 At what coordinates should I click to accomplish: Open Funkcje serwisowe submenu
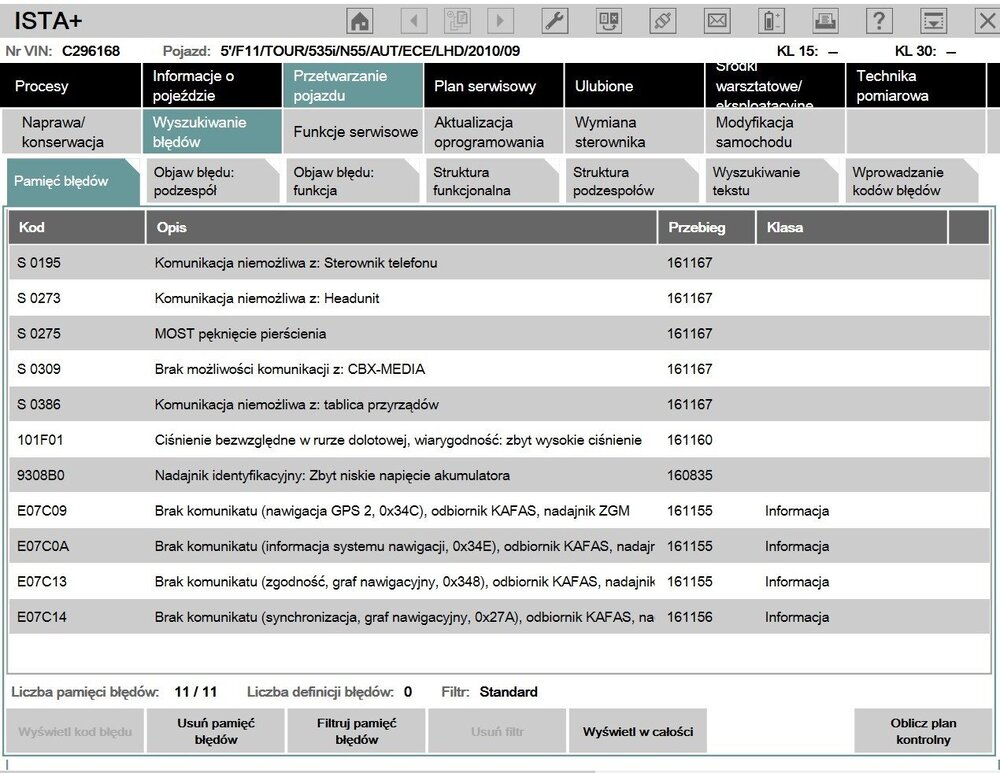(353, 131)
